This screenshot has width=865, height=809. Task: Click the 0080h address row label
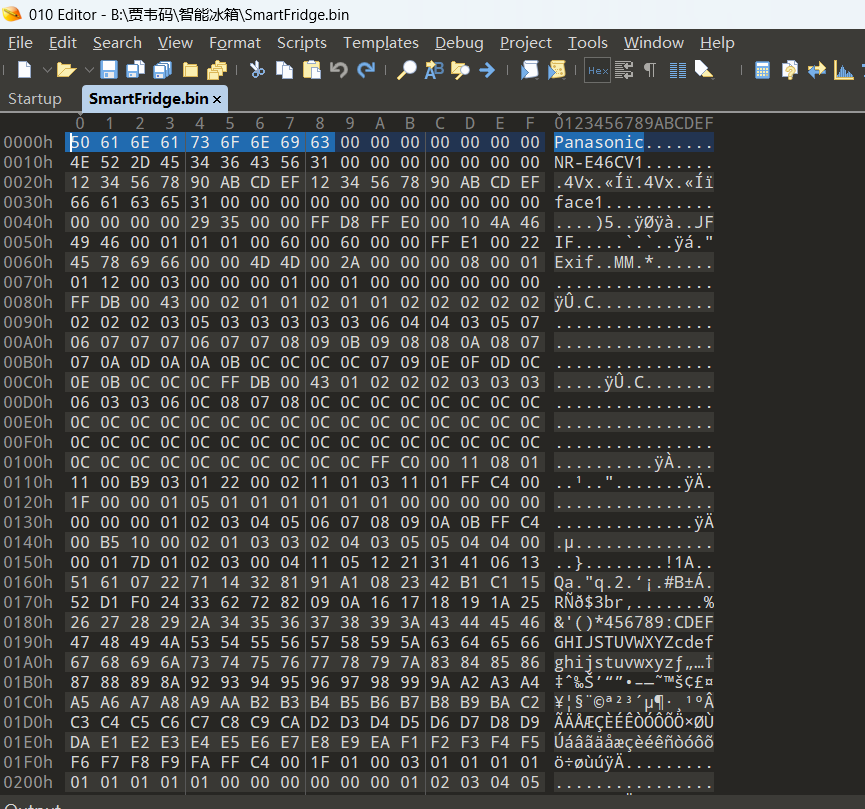pyautogui.click(x=28, y=302)
